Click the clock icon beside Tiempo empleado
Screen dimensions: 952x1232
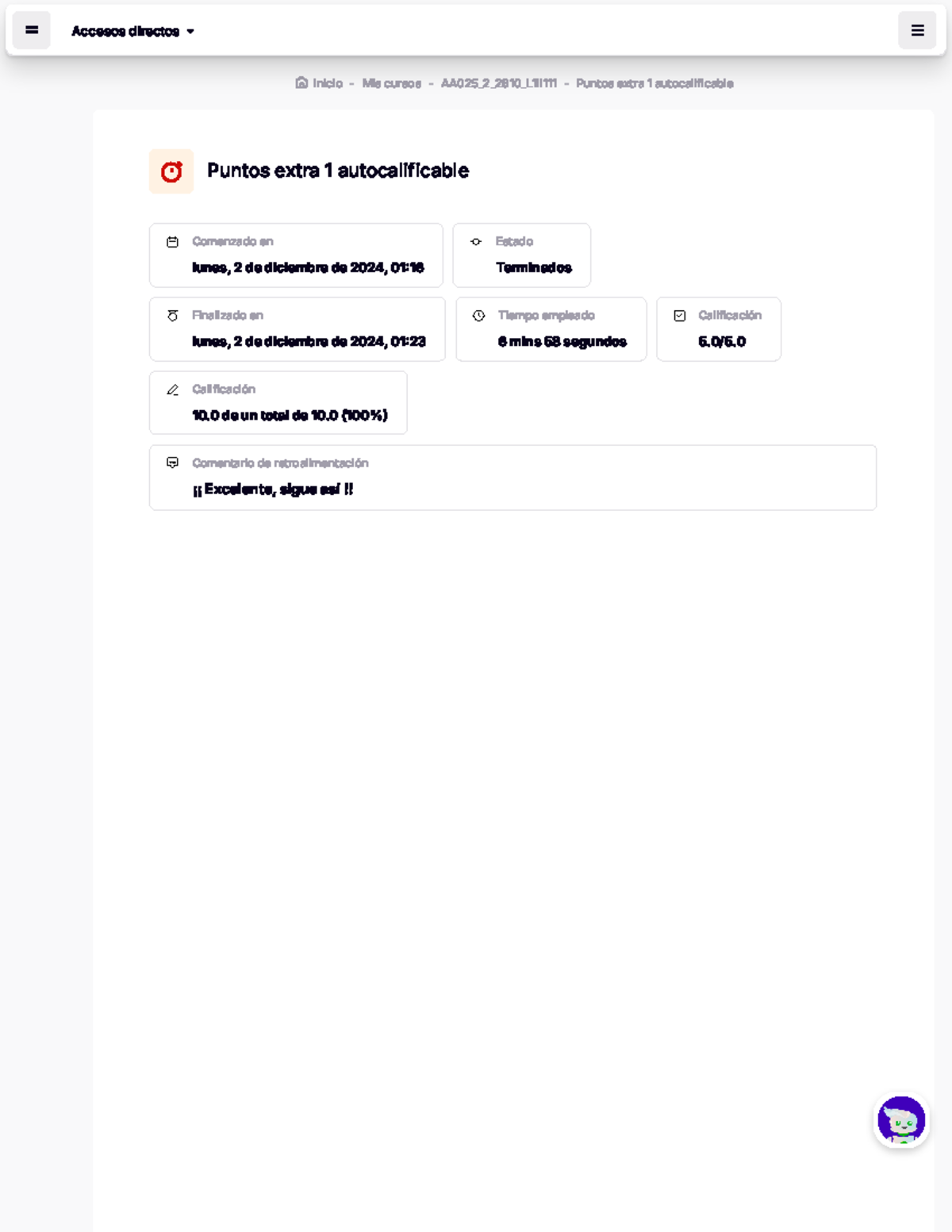coord(478,316)
